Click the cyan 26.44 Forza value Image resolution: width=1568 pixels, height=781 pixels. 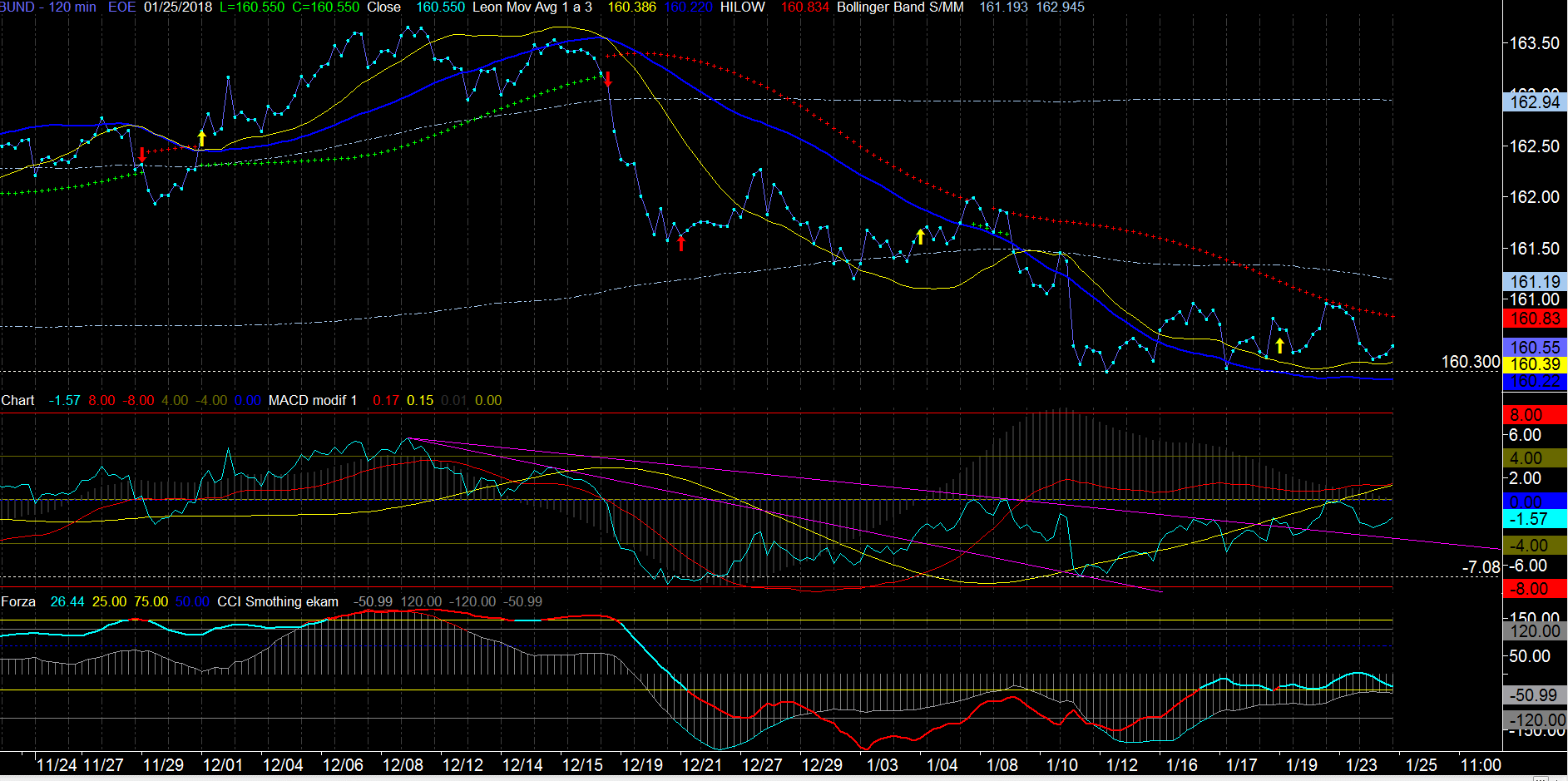click(67, 601)
